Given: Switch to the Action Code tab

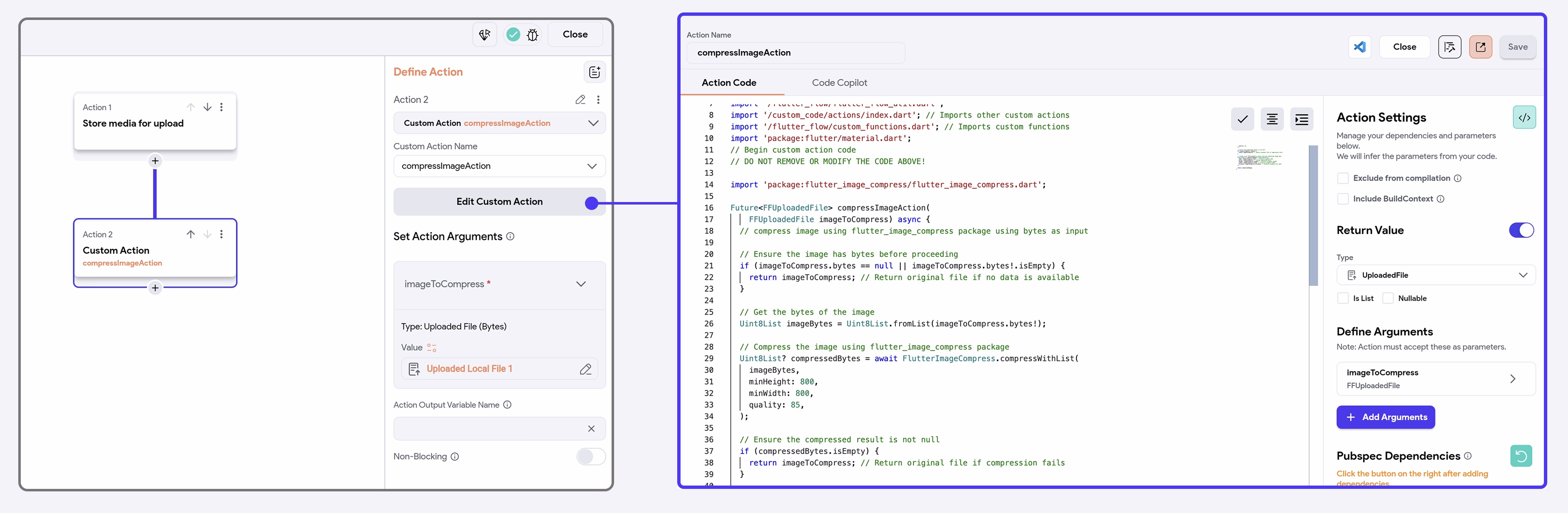Looking at the screenshot, I should click(729, 83).
